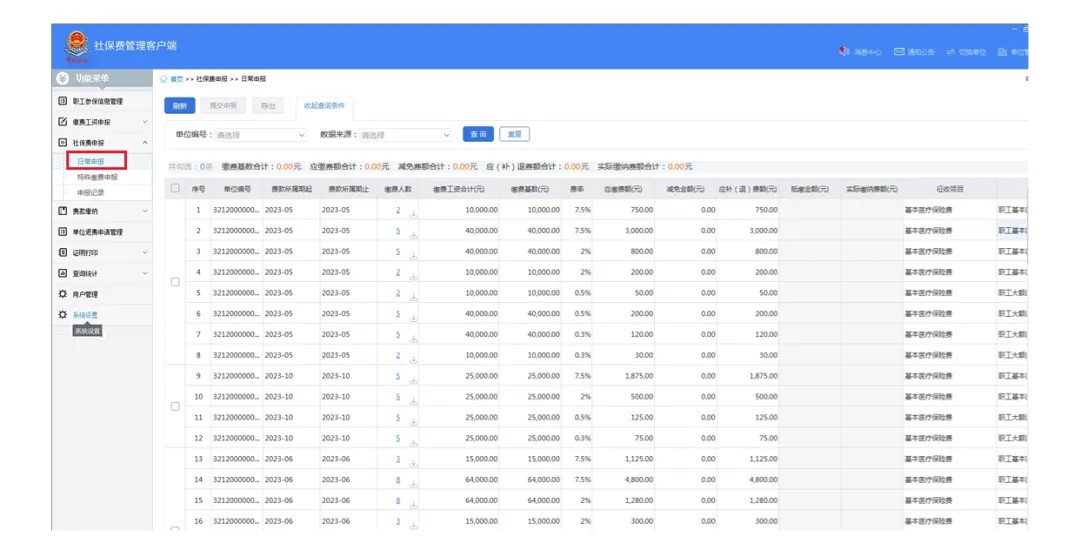1080x557 pixels.
Task: Expand the 缴费工资申报 menu chevron
Action: (145, 122)
